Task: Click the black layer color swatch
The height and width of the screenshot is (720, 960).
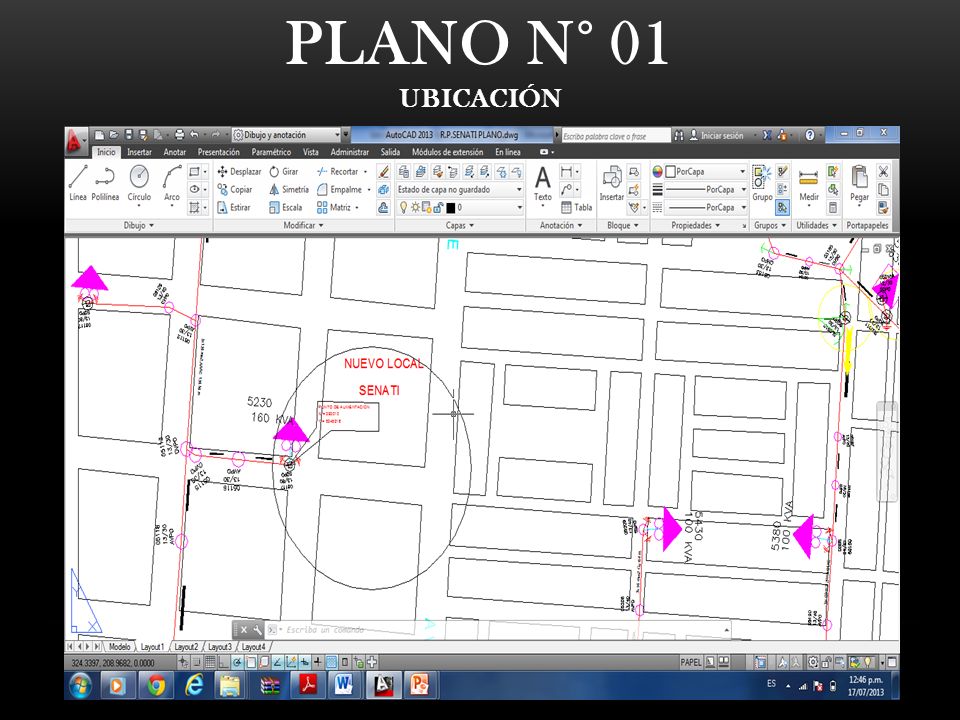Action: pos(451,208)
